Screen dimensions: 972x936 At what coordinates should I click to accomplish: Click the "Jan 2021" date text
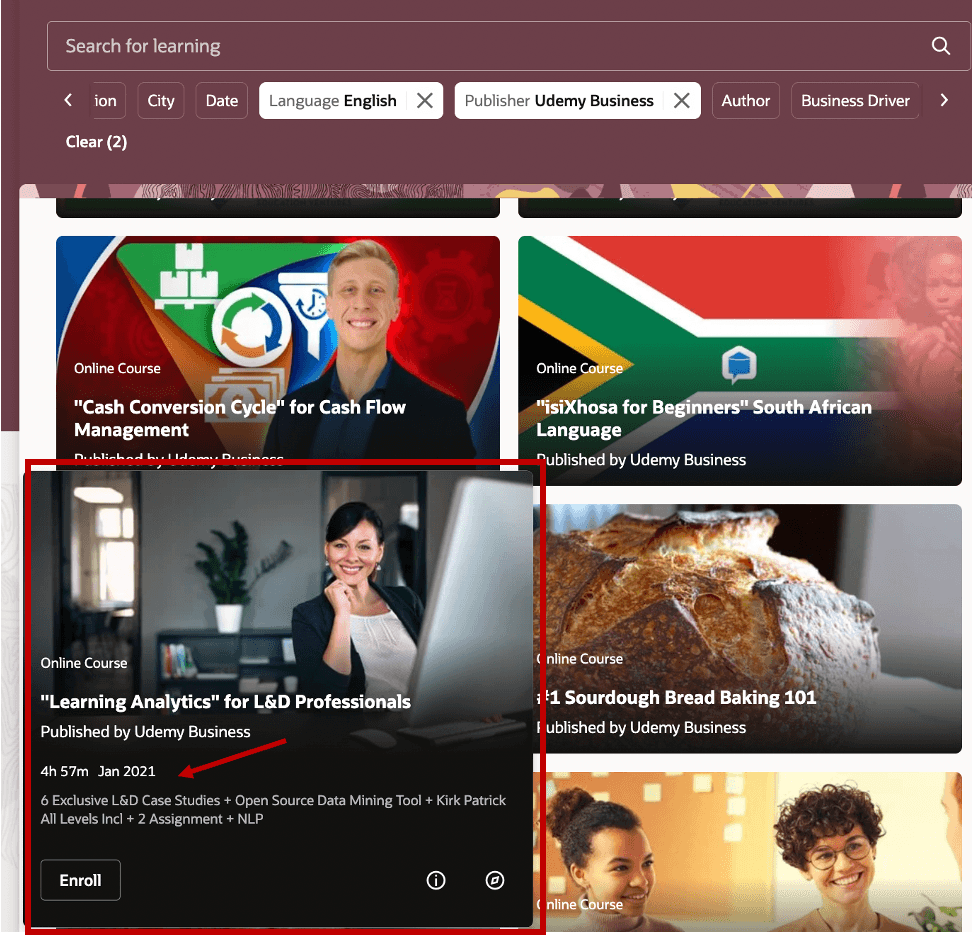click(127, 771)
